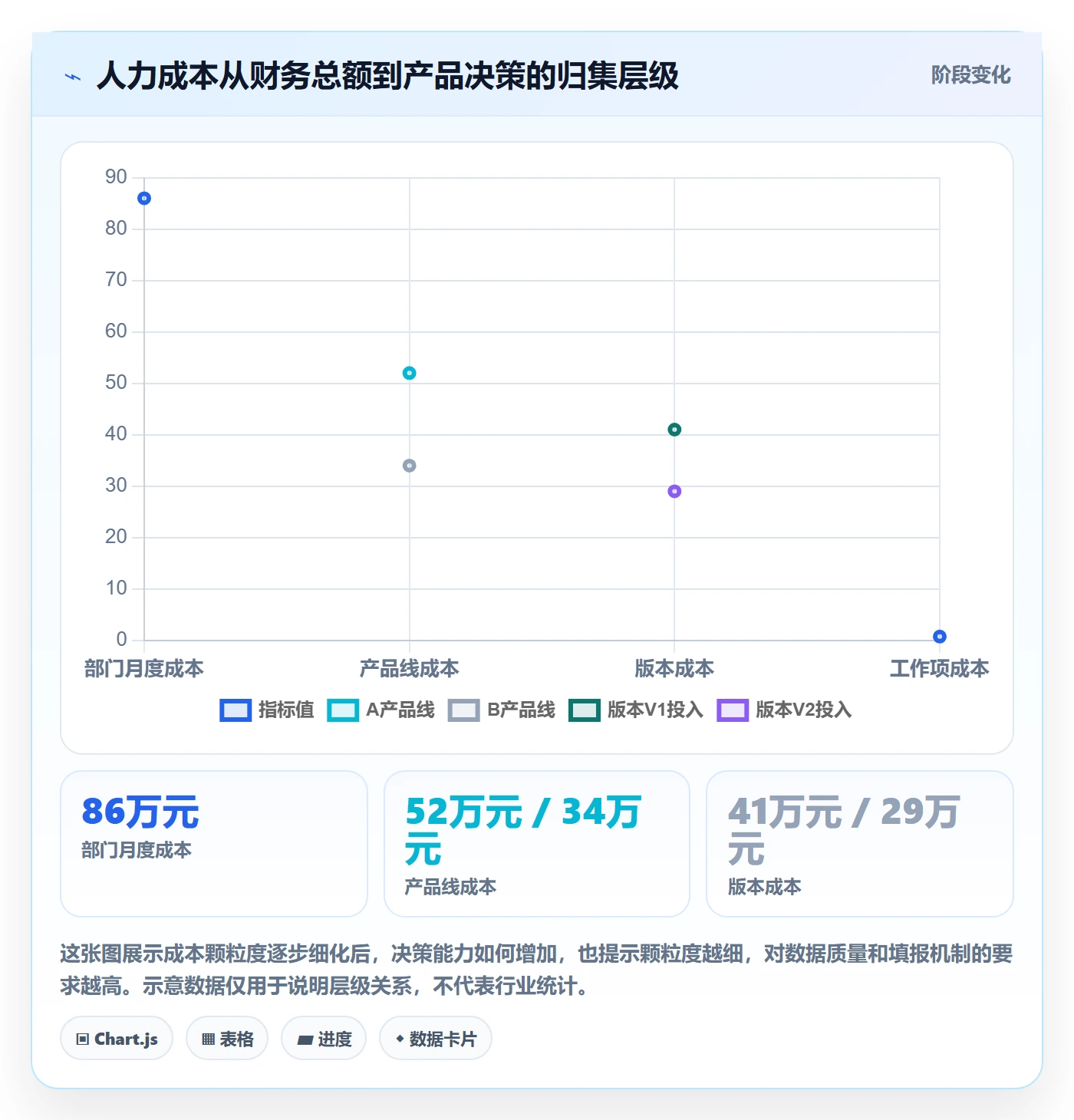Select the teal A产品线 data point at 52
1074x1120 pixels.
(x=410, y=374)
